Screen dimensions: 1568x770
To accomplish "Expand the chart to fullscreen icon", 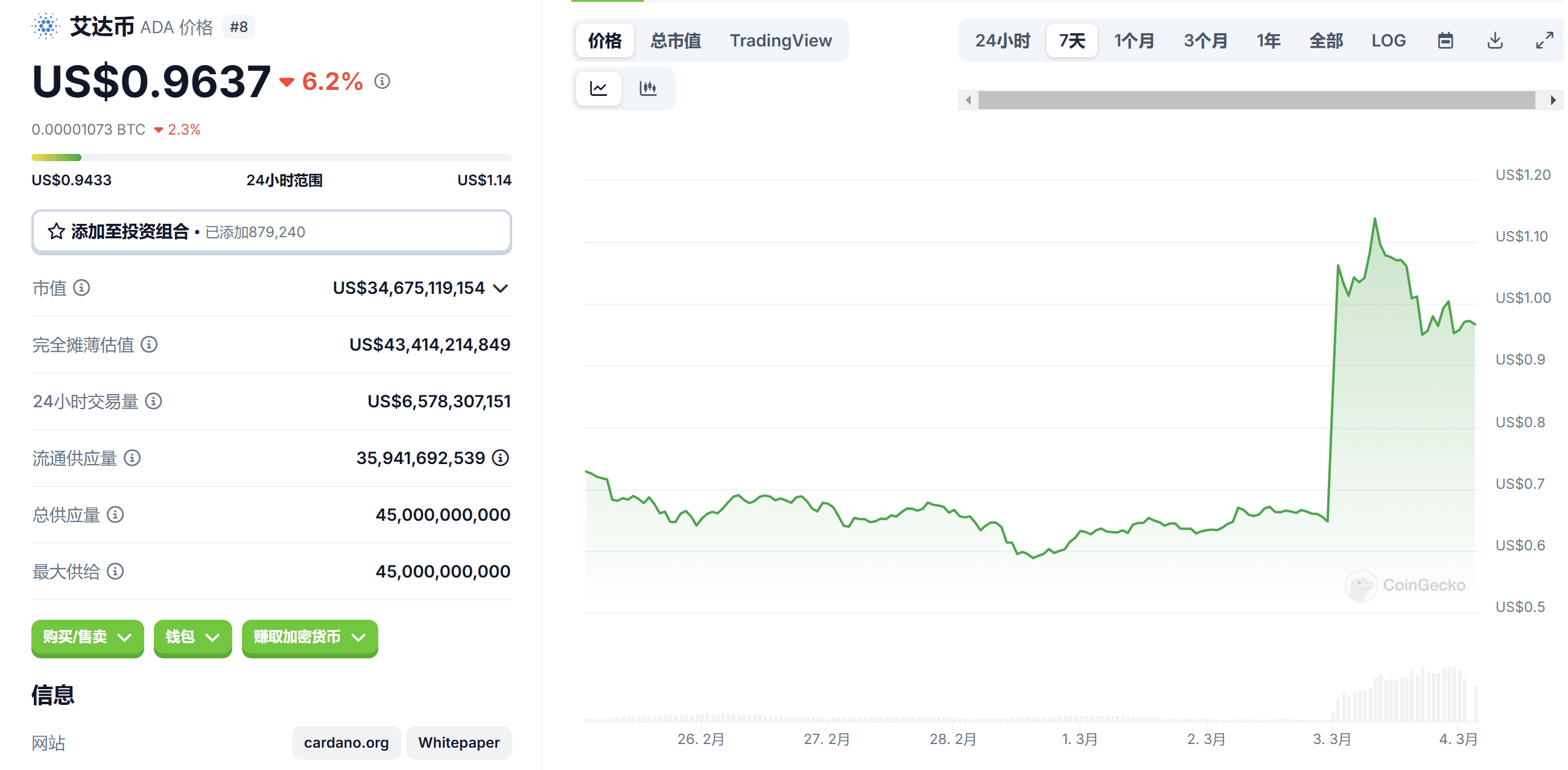I will [x=1544, y=40].
